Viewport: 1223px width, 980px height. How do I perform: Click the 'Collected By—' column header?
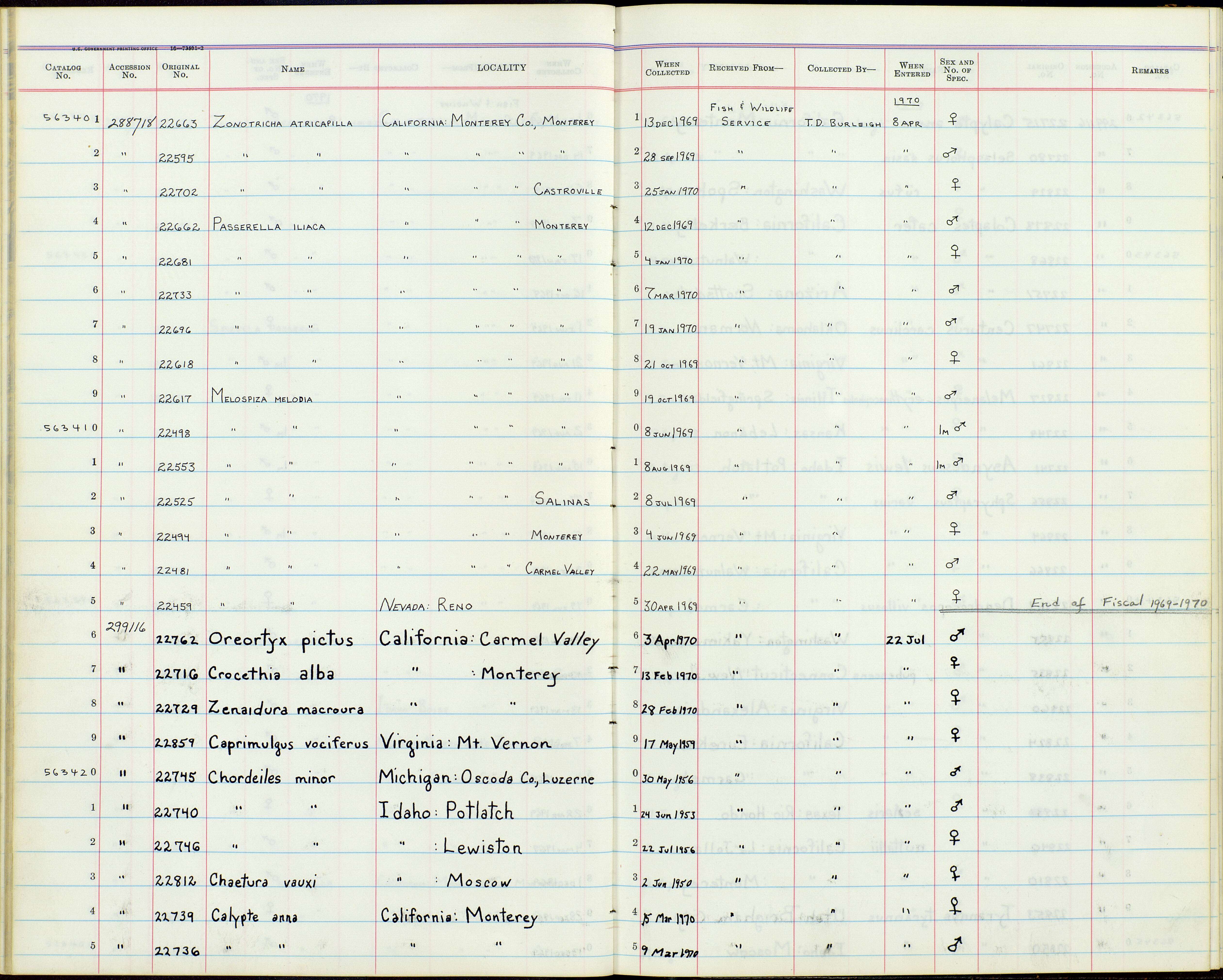coord(841,69)
